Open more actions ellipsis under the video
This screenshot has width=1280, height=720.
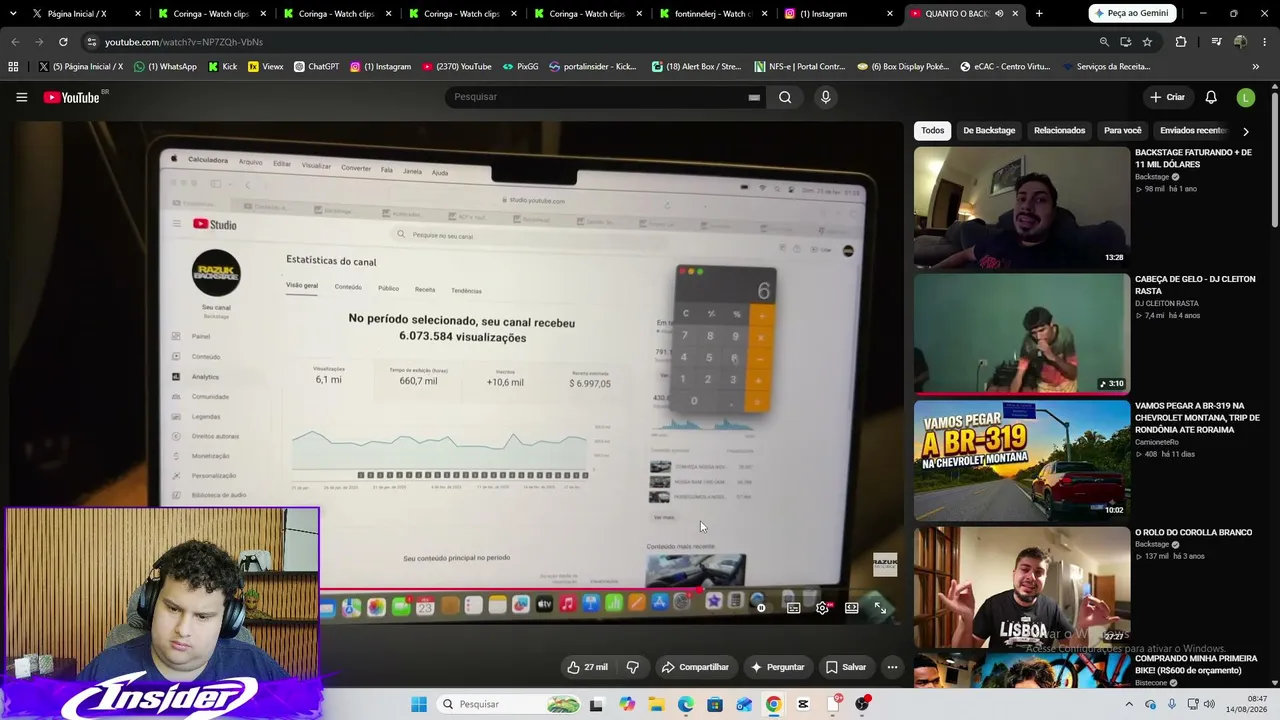pyautogui.click(x=892, y=667)
